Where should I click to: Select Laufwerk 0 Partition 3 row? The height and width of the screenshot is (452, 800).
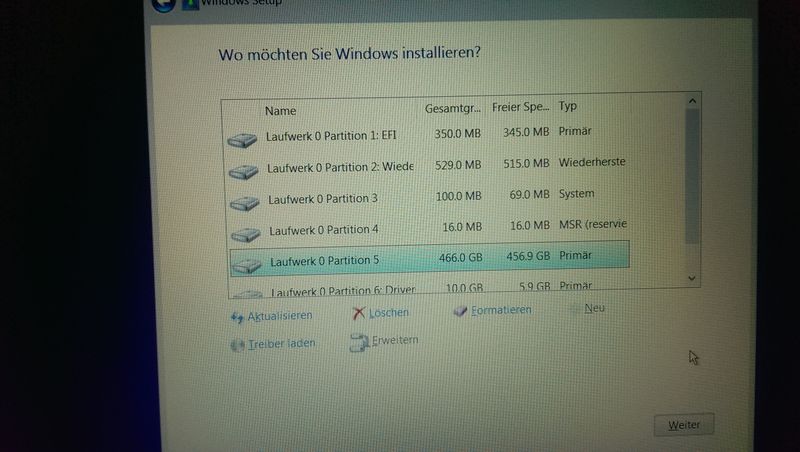[x=429, y=197]
